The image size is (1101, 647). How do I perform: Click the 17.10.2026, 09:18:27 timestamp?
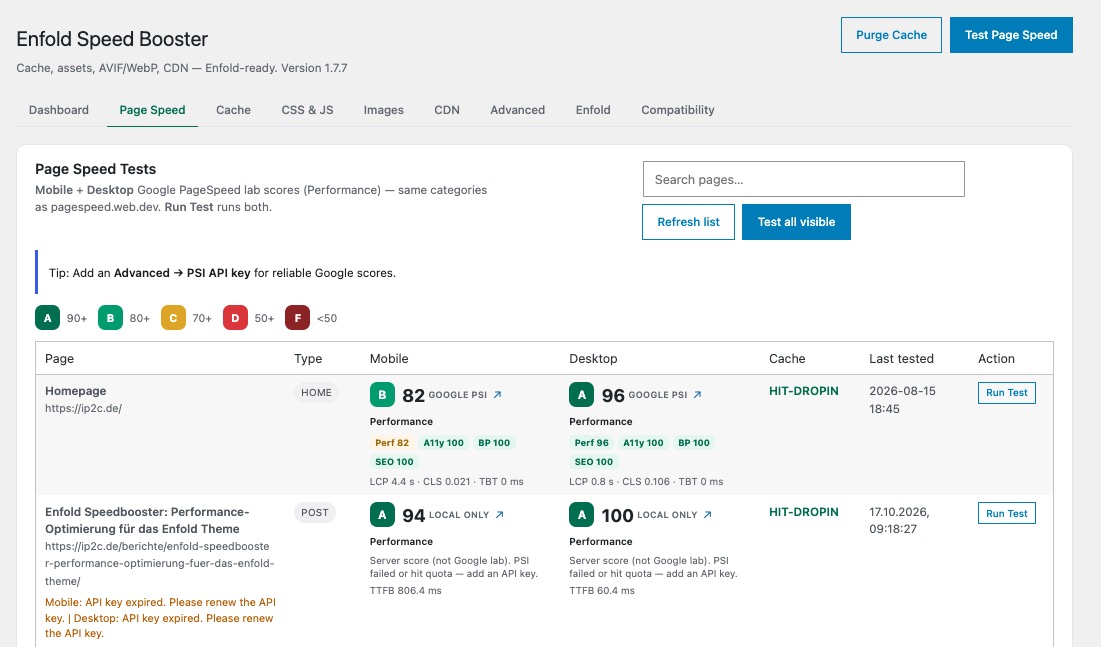click(x=899, y=521)
